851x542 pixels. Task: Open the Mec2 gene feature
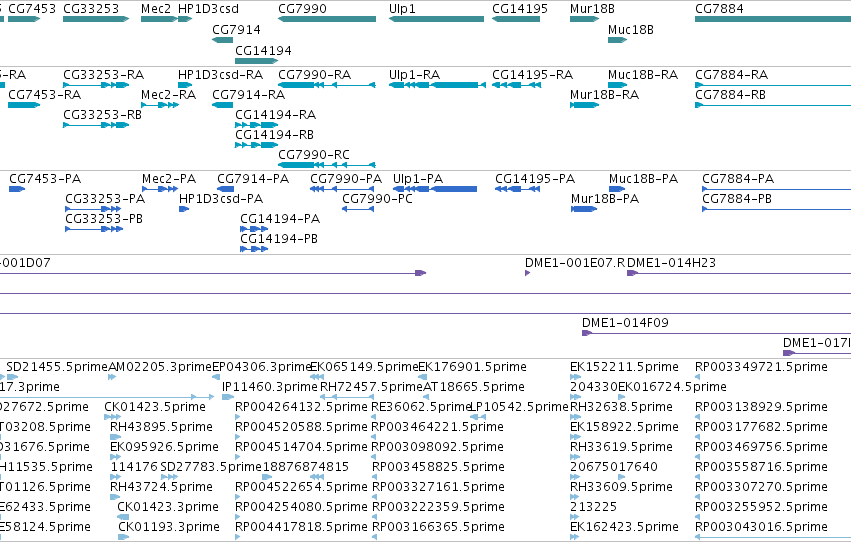click(x=158, y=19)
